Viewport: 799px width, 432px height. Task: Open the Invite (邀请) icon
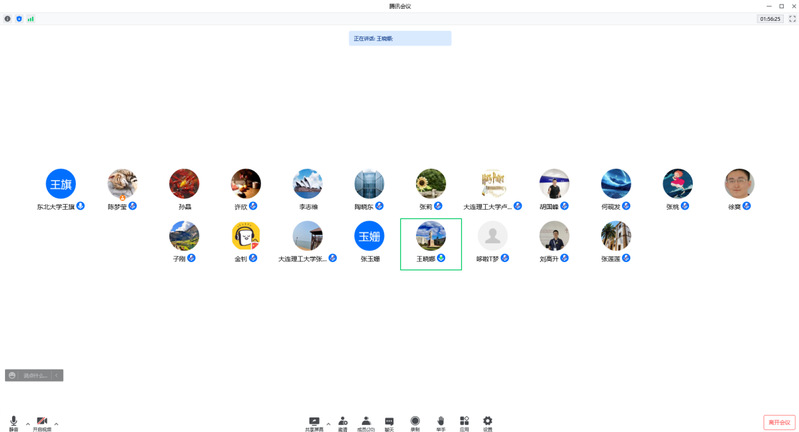(x=343, y=423)
